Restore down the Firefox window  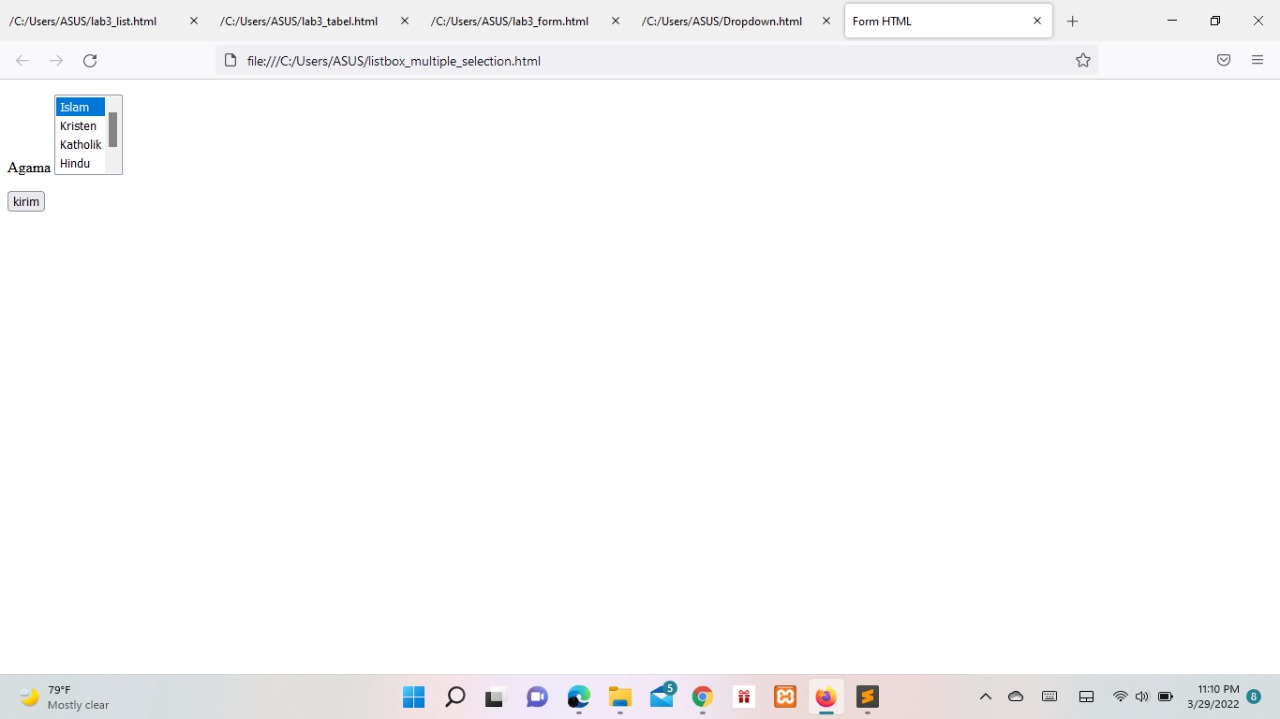1215,21
